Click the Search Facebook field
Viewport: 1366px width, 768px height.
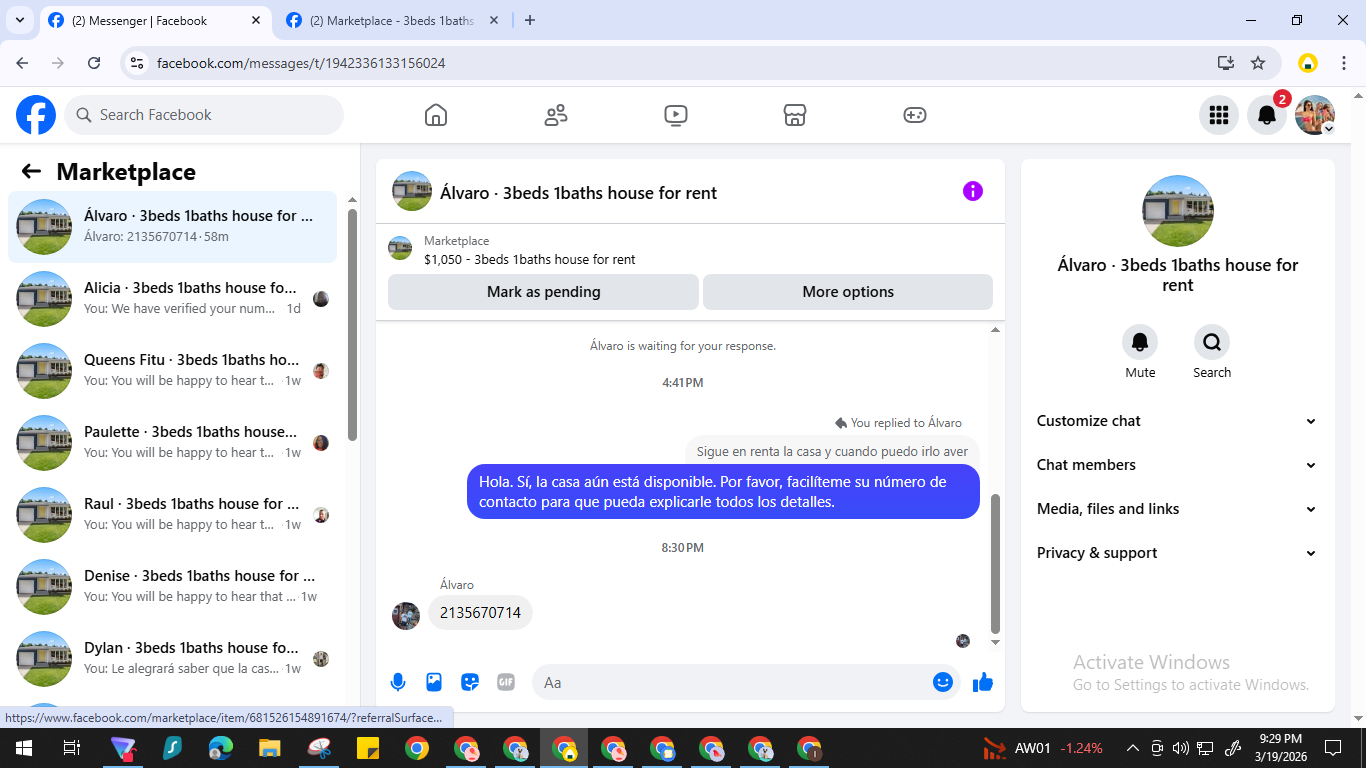tap(204, 115)
